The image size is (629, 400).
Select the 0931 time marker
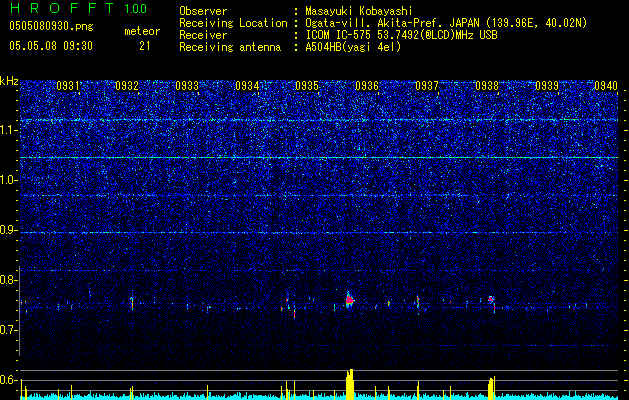point(68,86)
